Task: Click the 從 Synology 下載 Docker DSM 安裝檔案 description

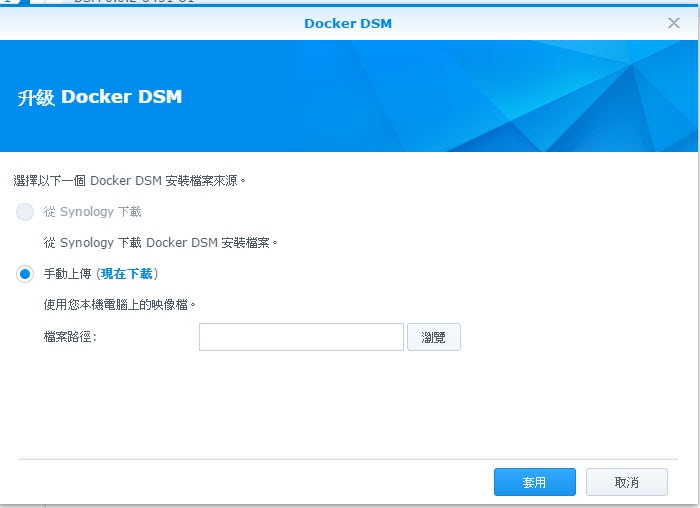Action: point(160,243)
